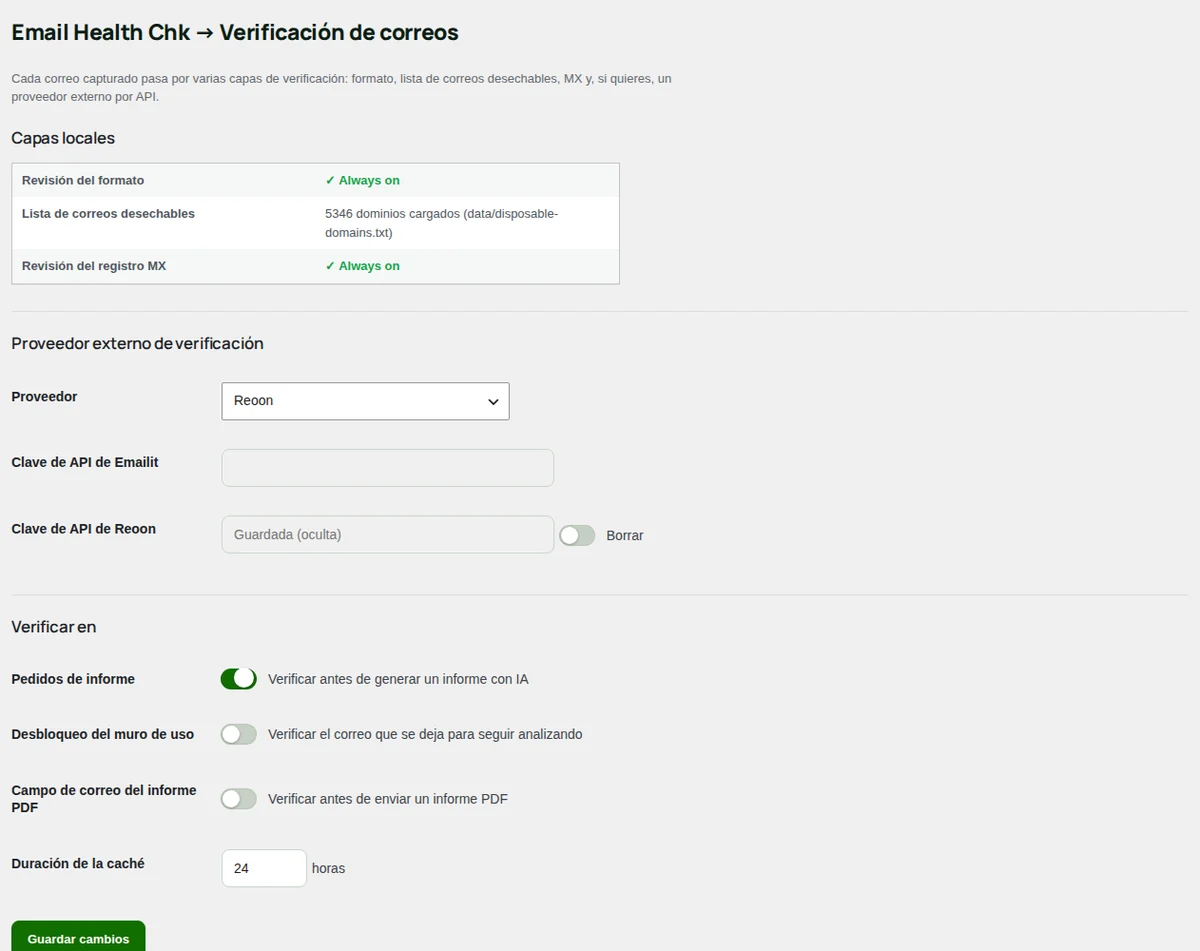Enable the Desbloqueo del muro de uso toggle
This screenshot has width=1200, height=951.
pos(239,734)
